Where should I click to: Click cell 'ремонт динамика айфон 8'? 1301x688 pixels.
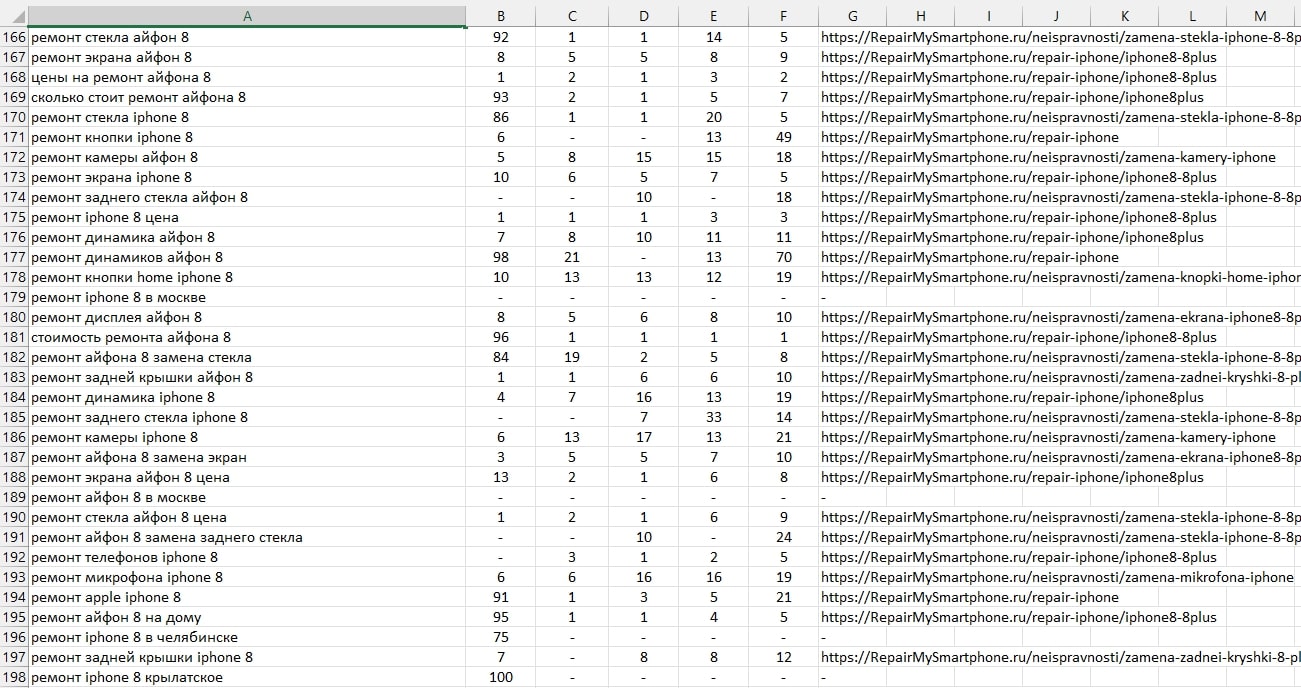coord(247,237)
